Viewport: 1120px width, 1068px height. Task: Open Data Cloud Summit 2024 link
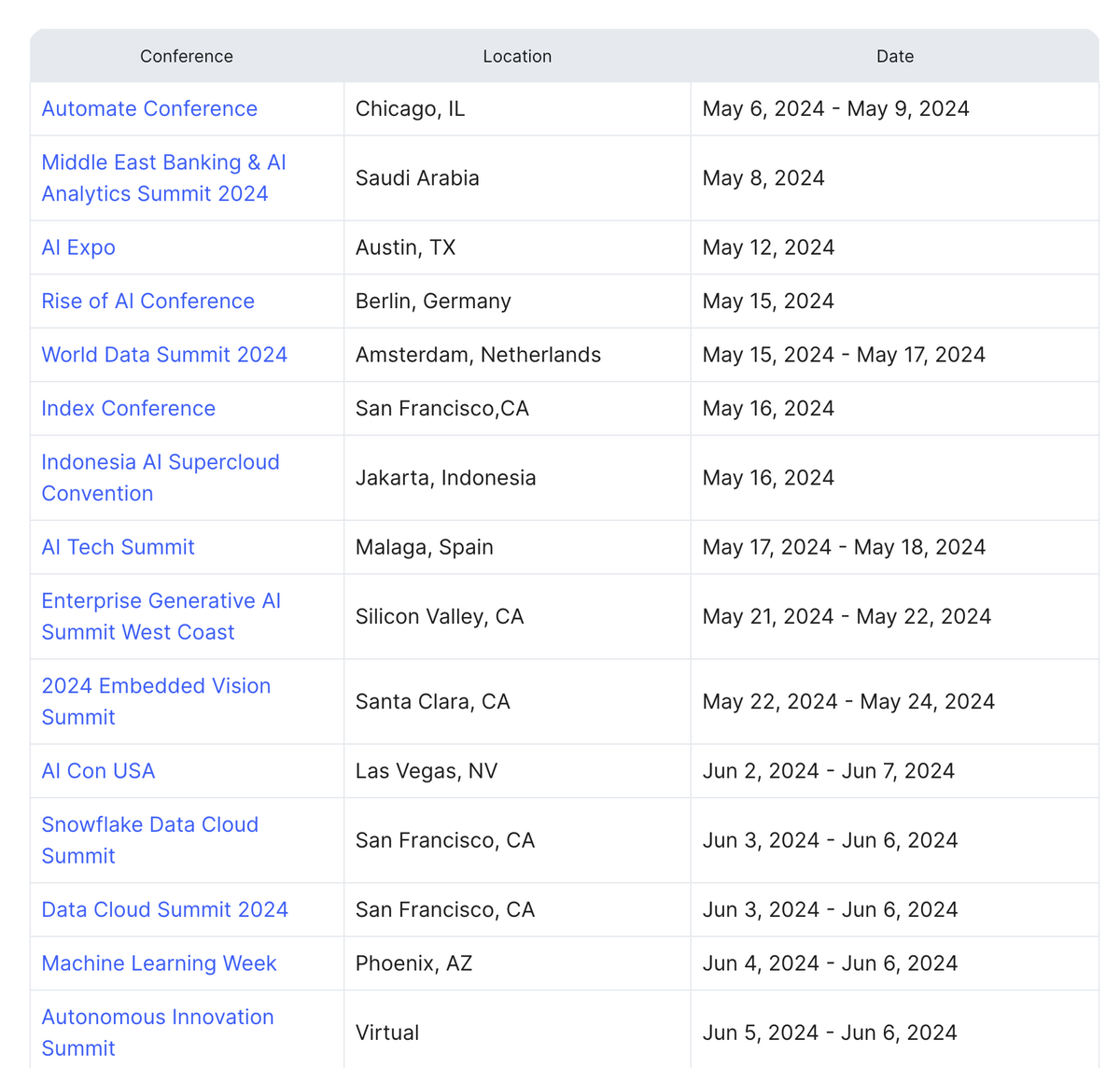coord(164,909)
